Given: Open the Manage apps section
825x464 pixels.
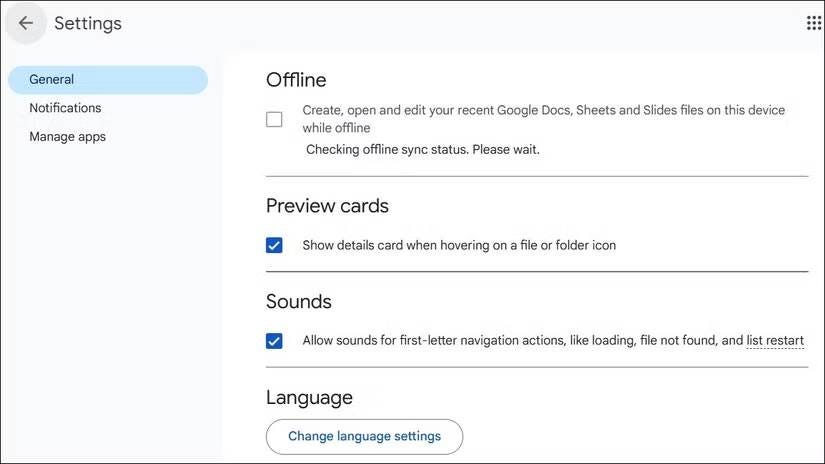Looking at the screenshot, I should coord(67,137).
